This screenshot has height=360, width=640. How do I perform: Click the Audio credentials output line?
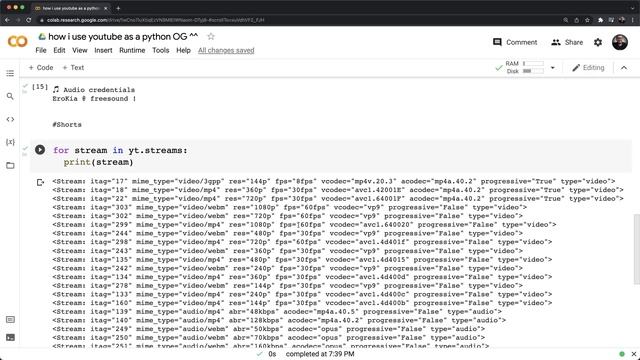point(94,89)
